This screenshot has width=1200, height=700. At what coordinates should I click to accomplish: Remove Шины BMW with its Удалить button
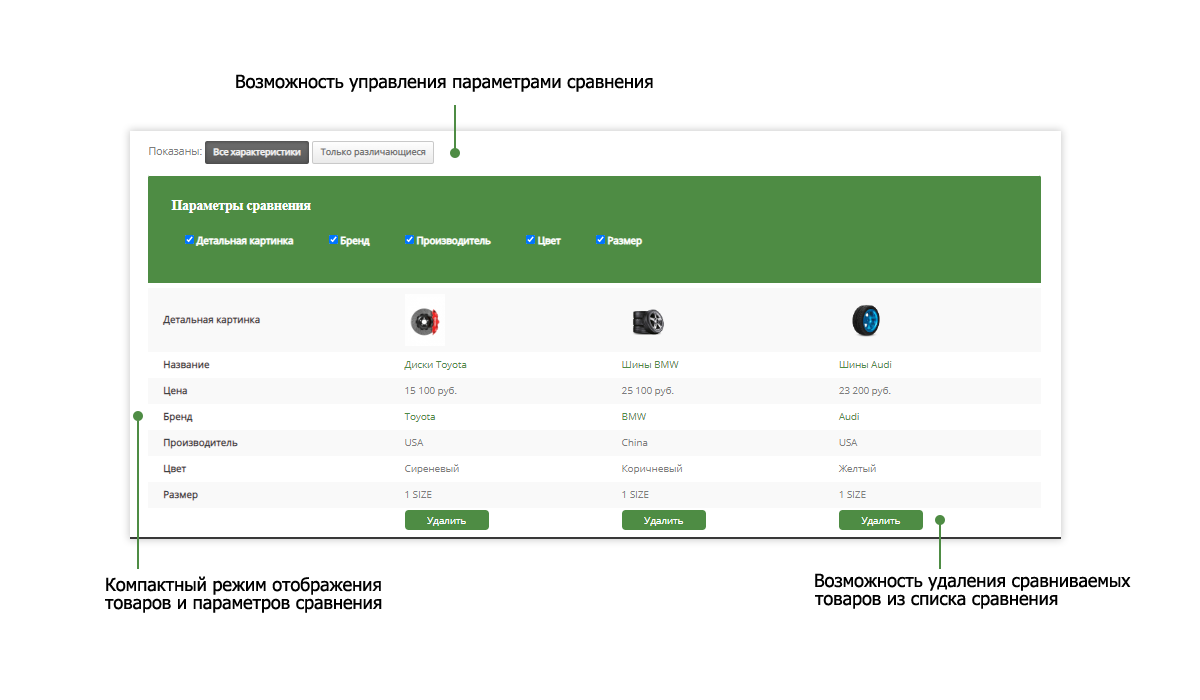(x=664, y=520)
